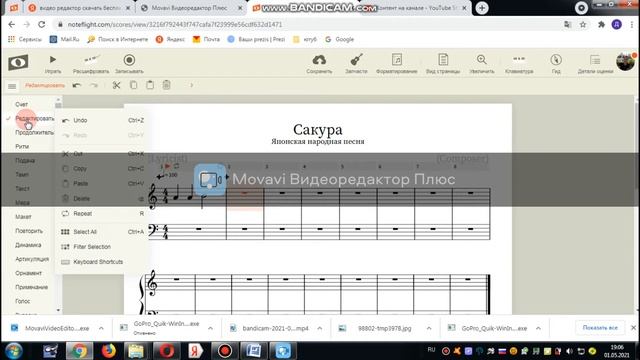Select the Ритм palette item
The height and width of the screenshot is (360, 640).
pyautogui.click(x=22, y=147)
